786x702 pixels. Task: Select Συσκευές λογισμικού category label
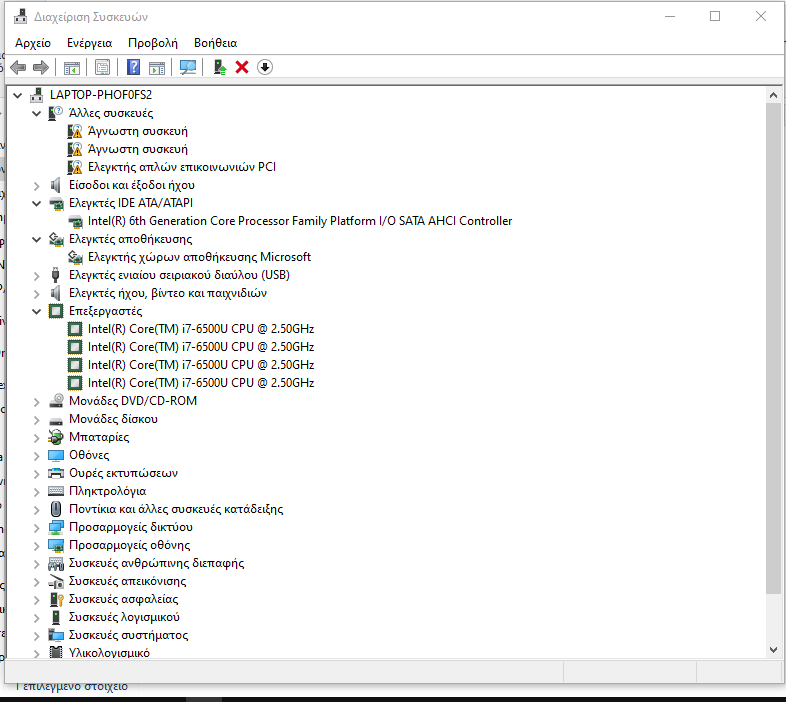[124, 617]
